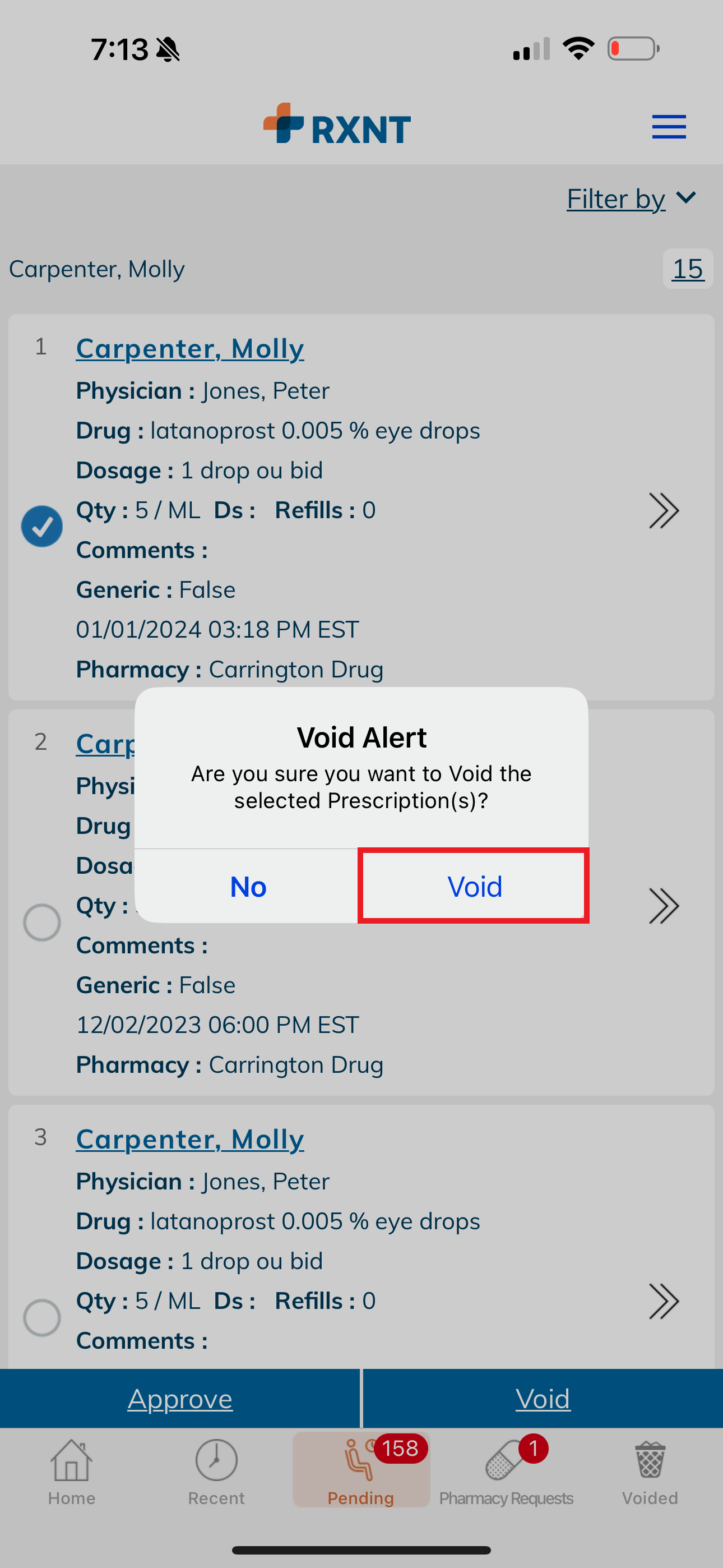The width and height of the screenshot is (723, 1568).
Task: Tap the 158 pending badge
Action: (x=400, y=1449)
